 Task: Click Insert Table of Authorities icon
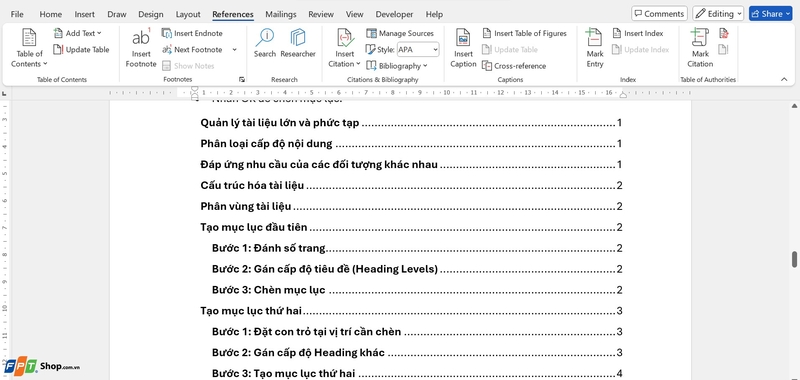coord(723,34)
